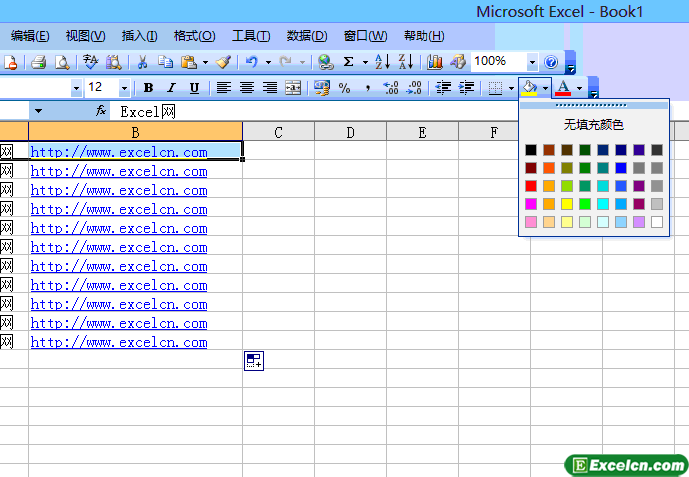Click the Auto Fill Options icon below the links
The height and width of the screenshot is (477, 689).
(254, 361)
